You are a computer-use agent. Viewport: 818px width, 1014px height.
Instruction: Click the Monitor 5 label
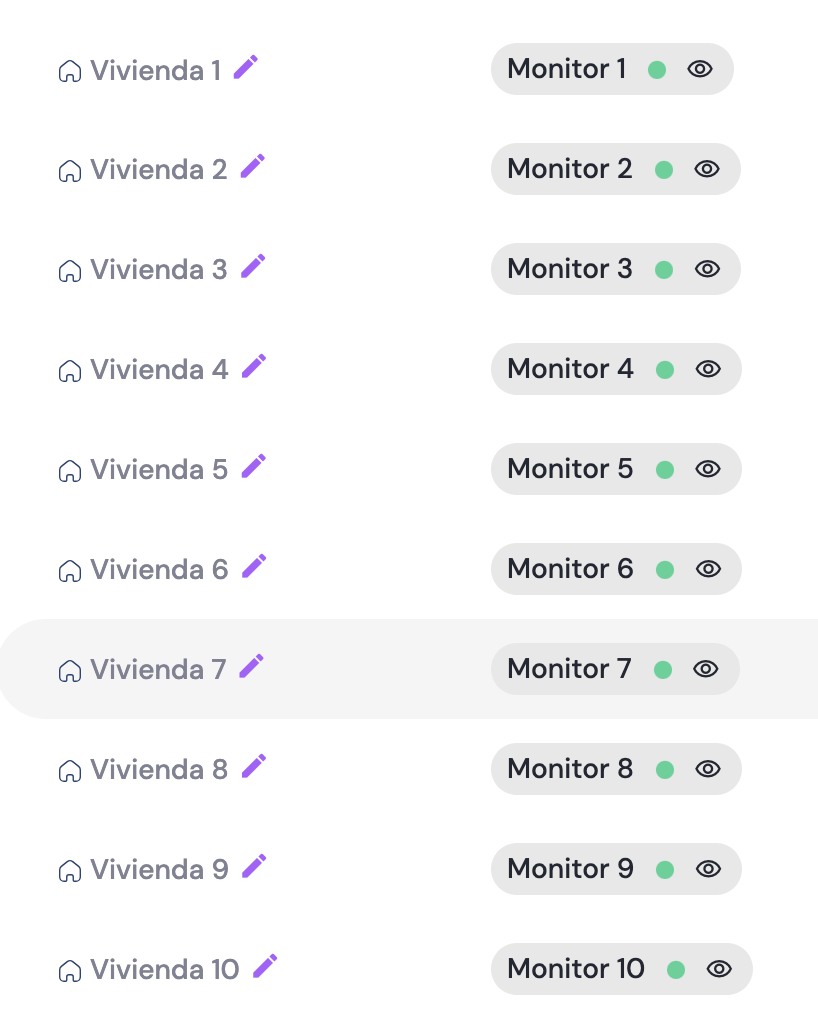click(x=570, y=469)
